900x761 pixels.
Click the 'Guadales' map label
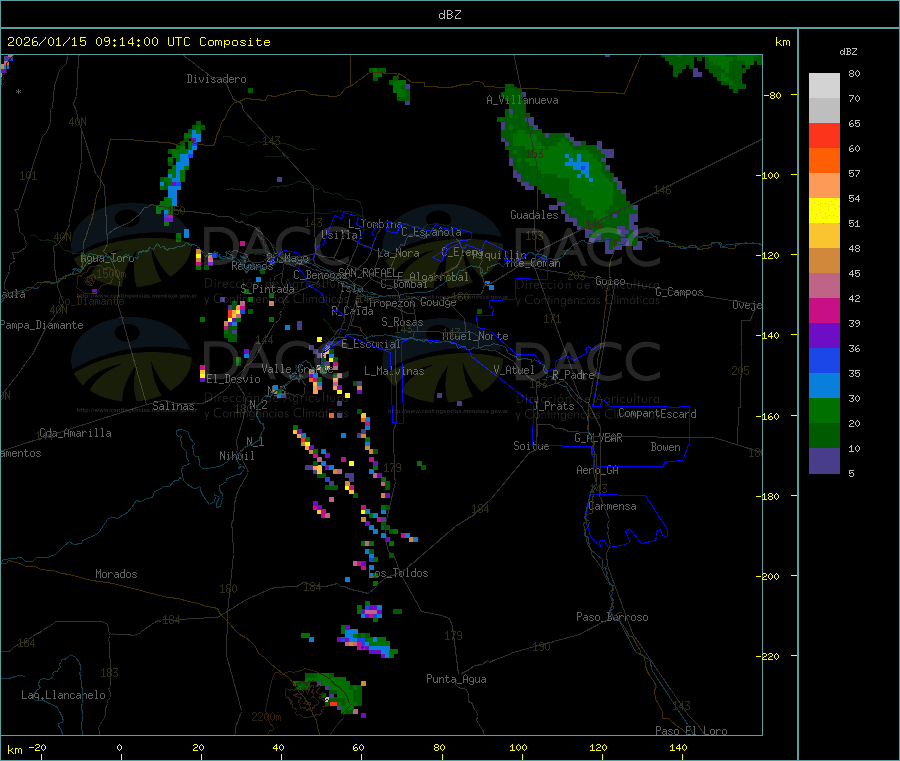coord(534,215)
